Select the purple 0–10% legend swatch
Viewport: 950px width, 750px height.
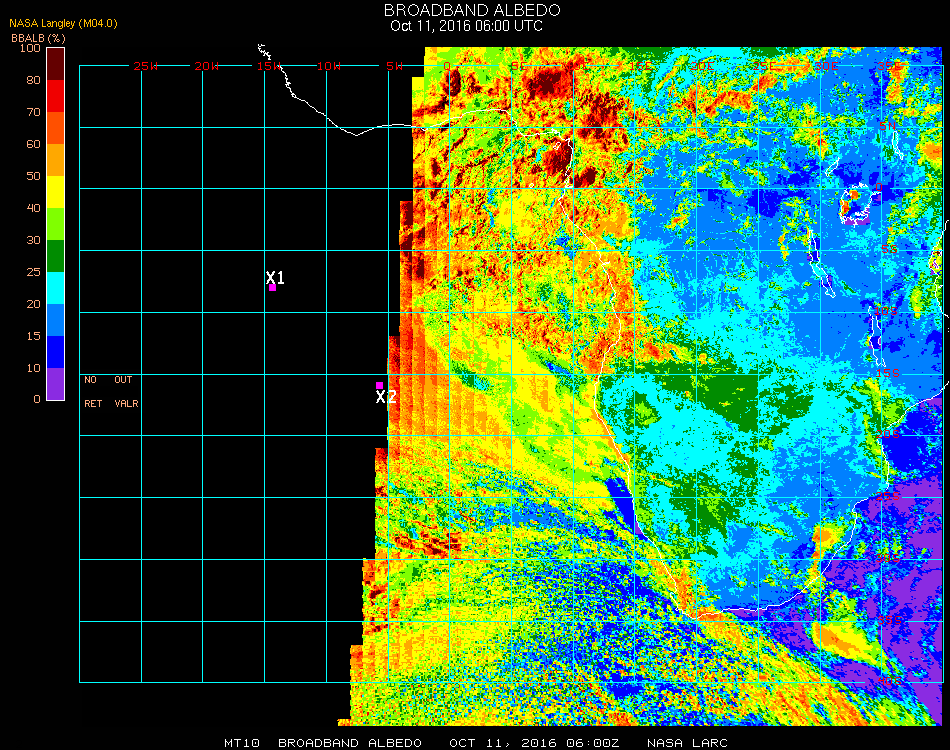56,384
